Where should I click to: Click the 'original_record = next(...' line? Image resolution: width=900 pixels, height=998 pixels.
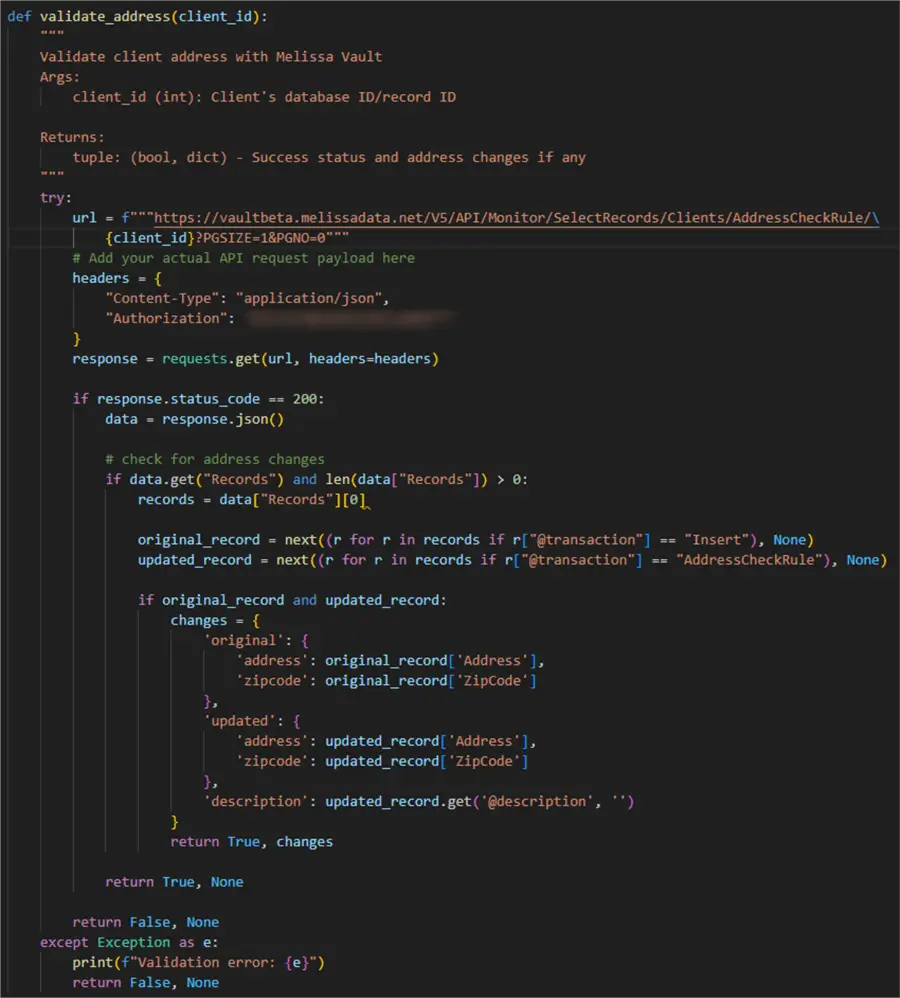(475, 540)
